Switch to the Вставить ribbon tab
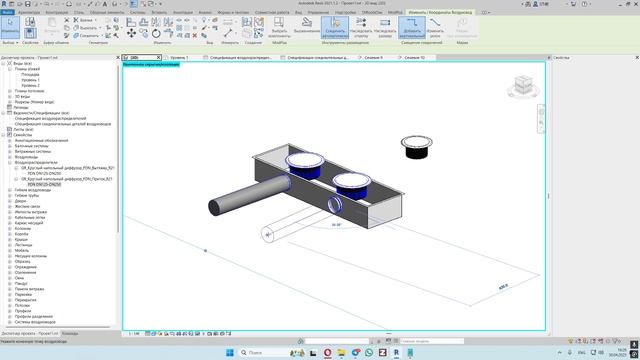 [x=159, y=12]
